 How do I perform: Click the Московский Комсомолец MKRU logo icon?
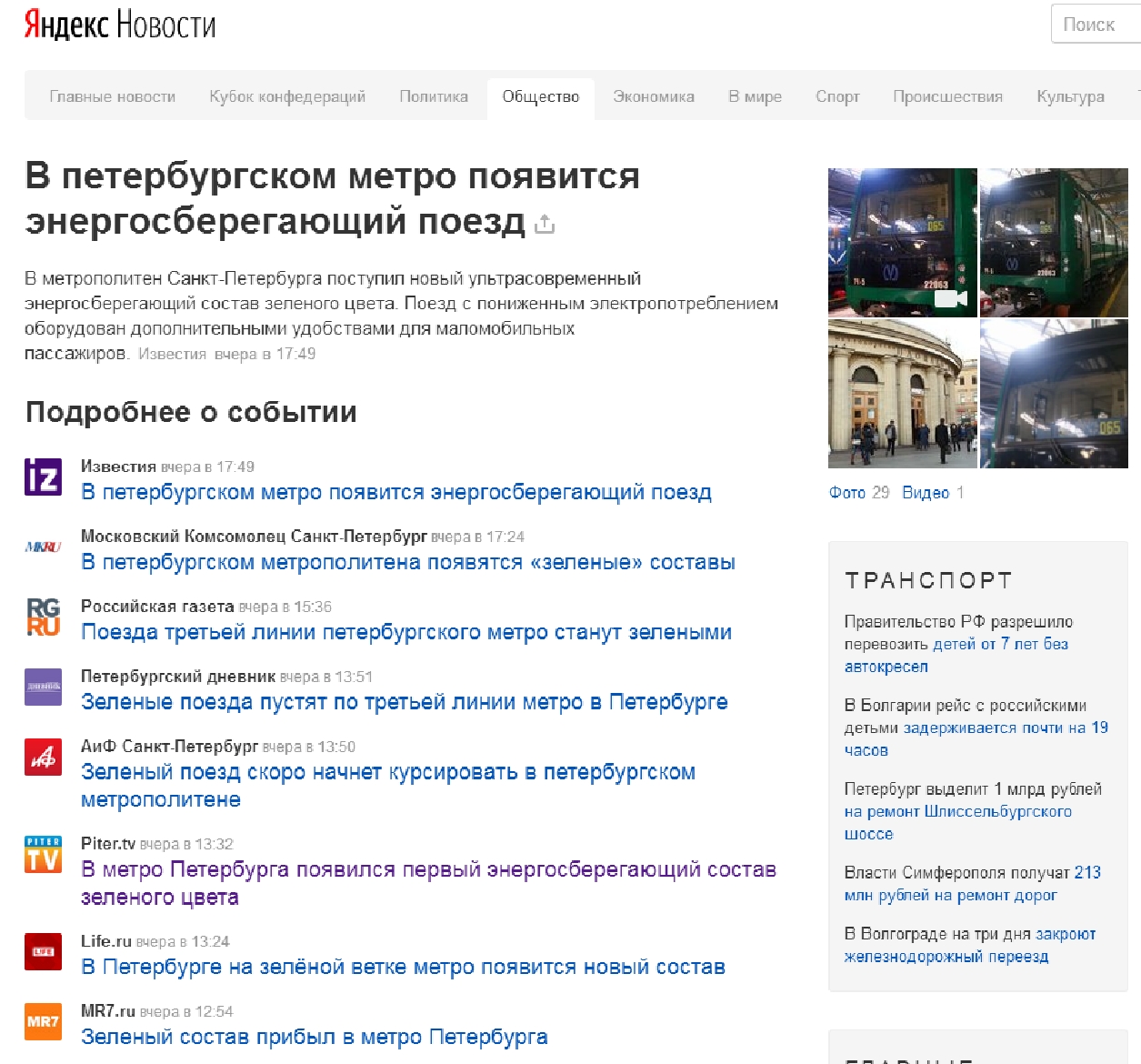click(43, 547)
